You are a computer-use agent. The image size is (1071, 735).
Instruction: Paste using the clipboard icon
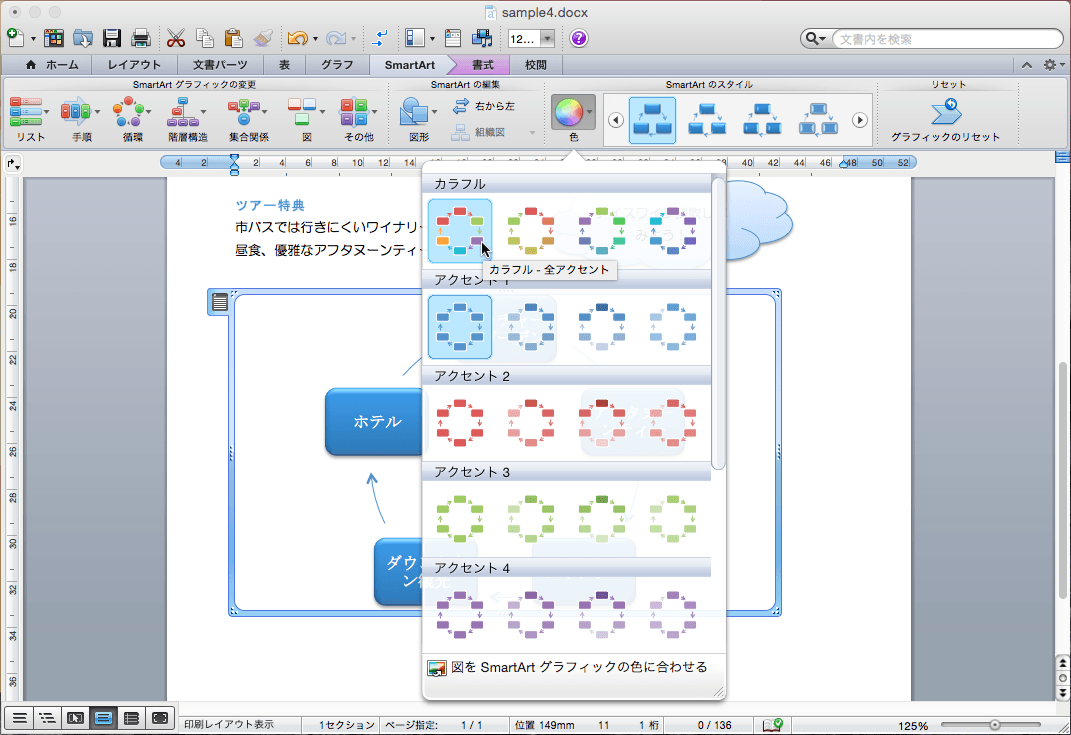234,38
